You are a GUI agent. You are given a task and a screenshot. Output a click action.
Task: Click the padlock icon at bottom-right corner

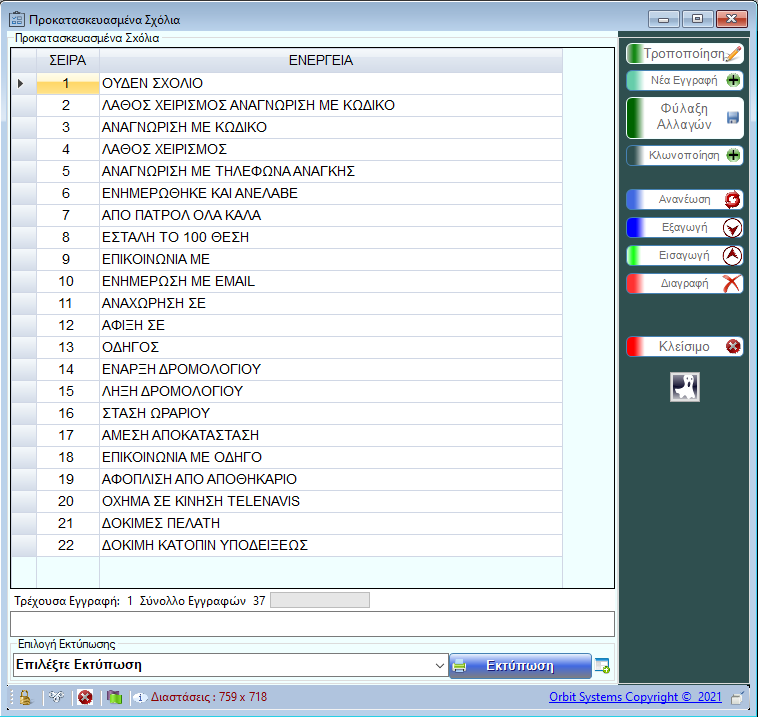coord(737,697)
